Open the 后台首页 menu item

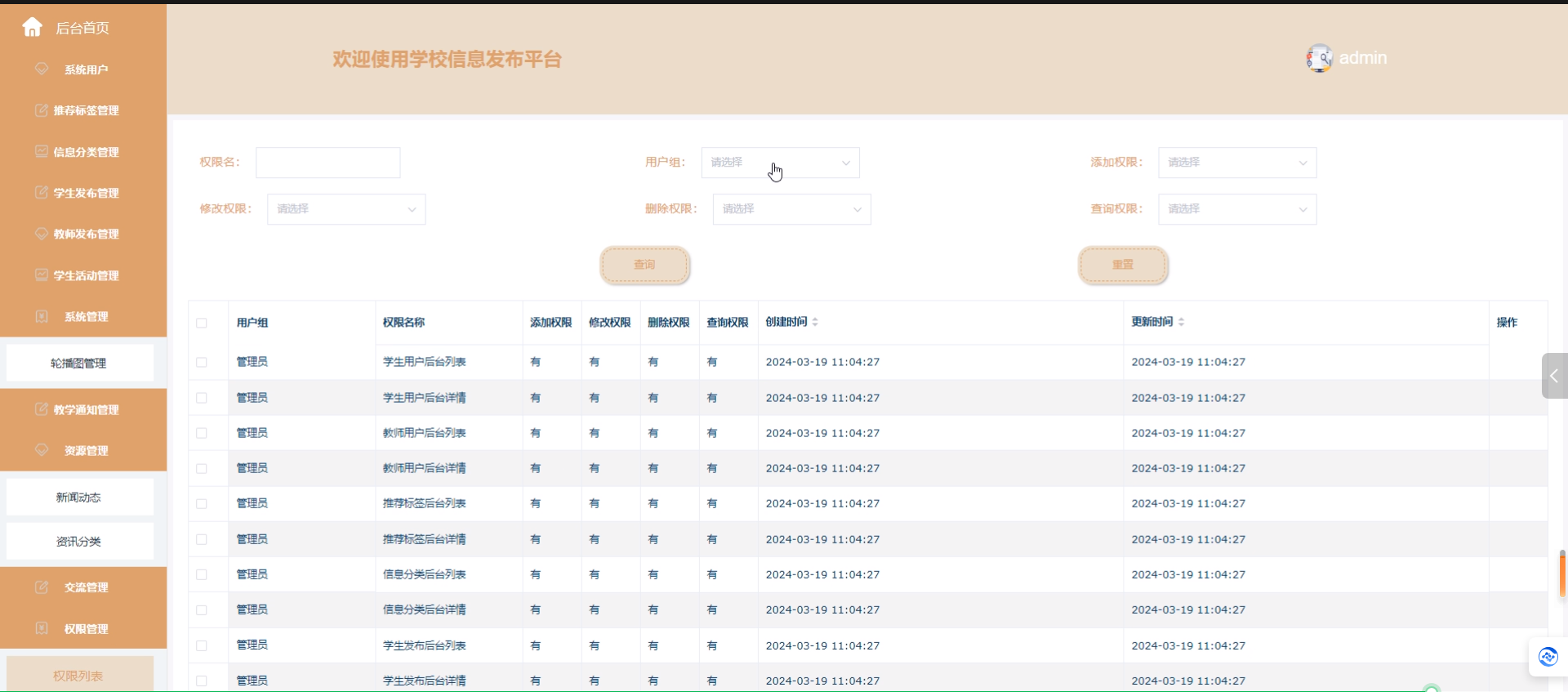[82, 28]
